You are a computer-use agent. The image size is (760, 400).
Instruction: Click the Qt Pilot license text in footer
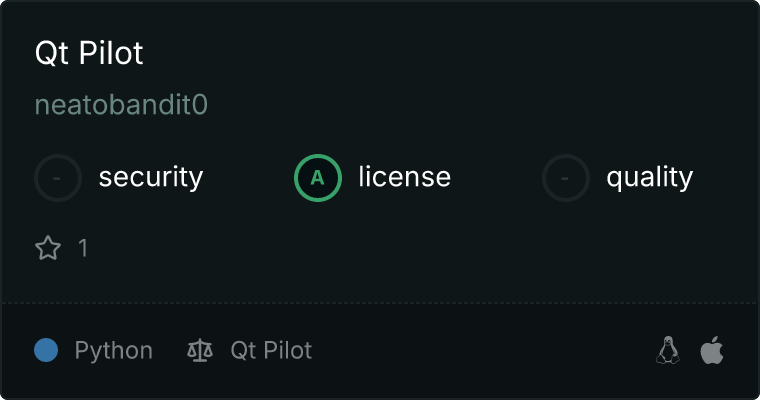pos(271,350)
